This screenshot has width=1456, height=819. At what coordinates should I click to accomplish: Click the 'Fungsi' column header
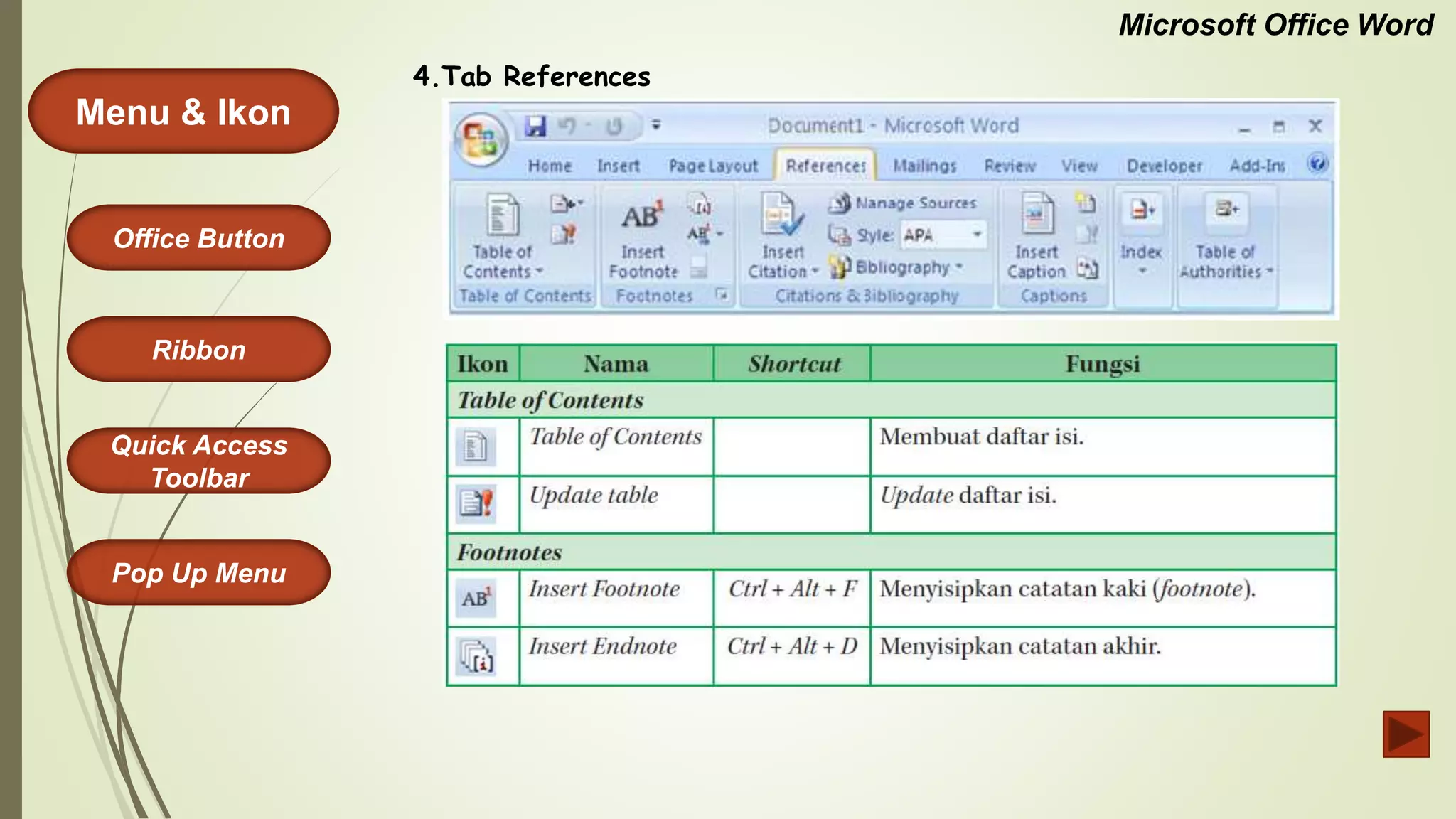coord(1103,364)
